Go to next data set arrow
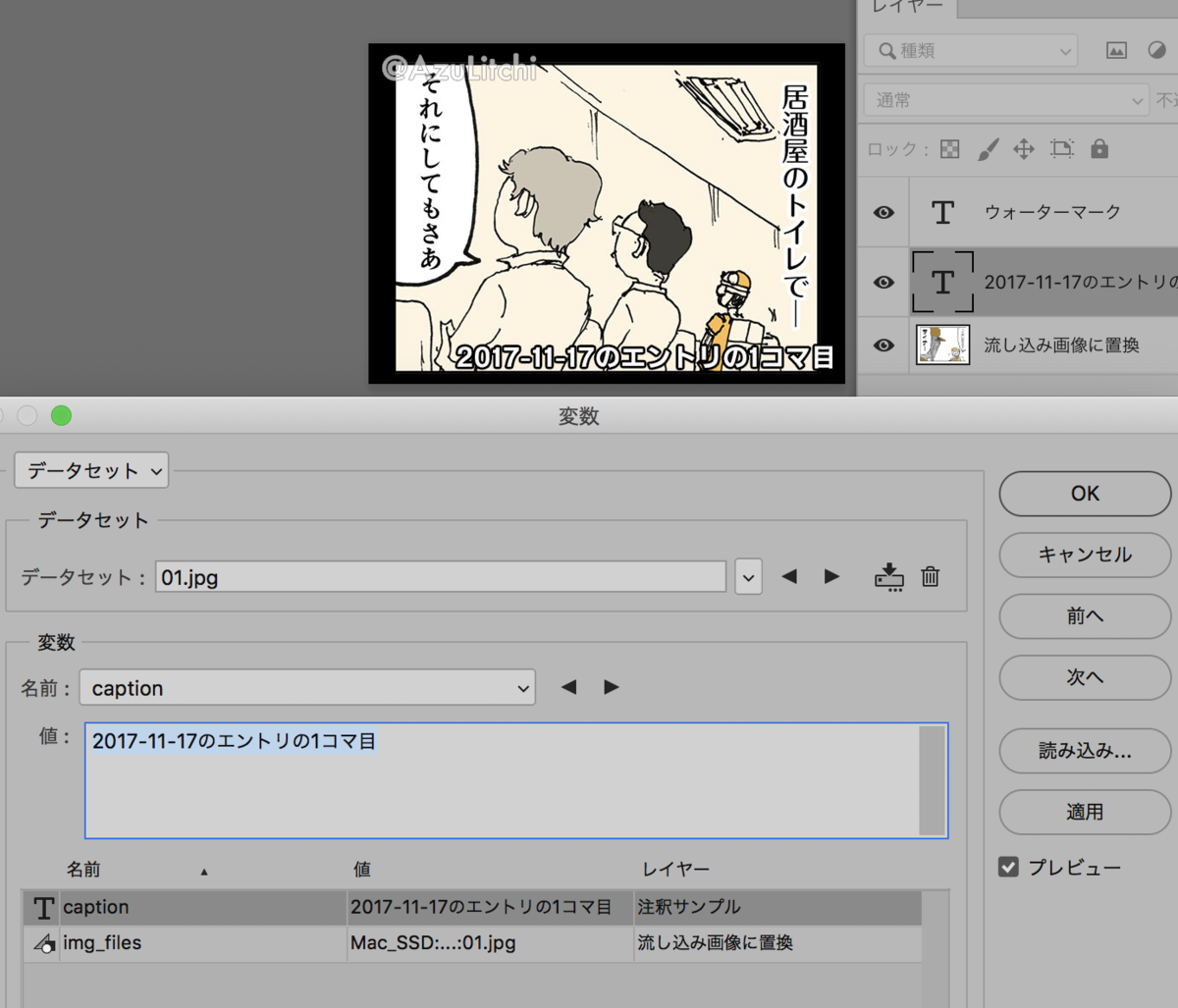Screen dimensions: 1178x1008 coord(831,577)
